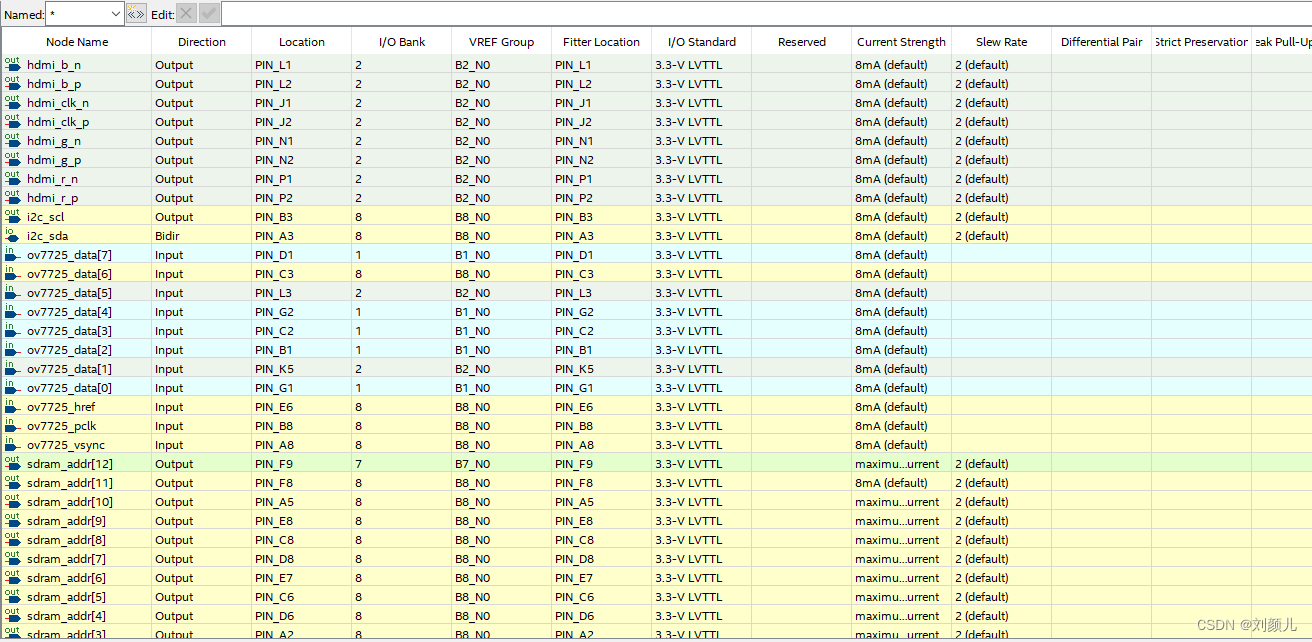Click the input pin icon for ov7725_data[2]
The image size is (1312, 642).
pyautogui.click(x=12, y=350)
